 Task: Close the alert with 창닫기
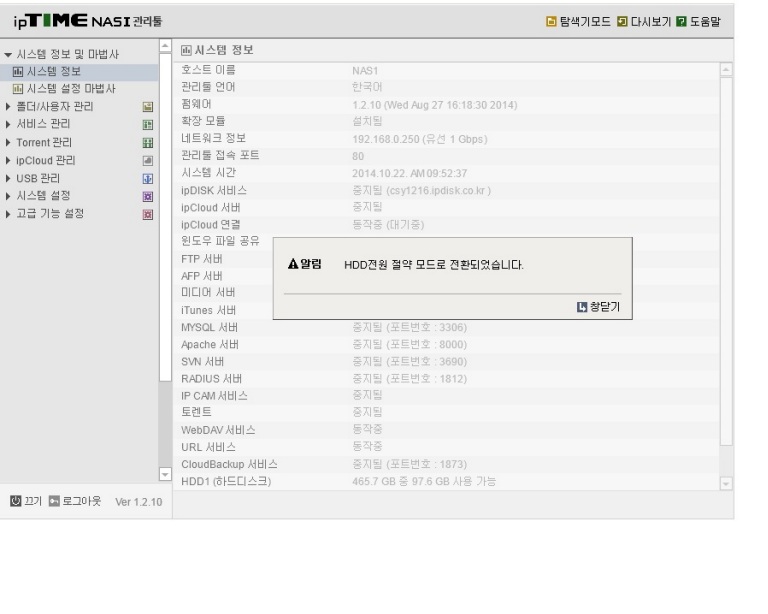pos(605,307)
